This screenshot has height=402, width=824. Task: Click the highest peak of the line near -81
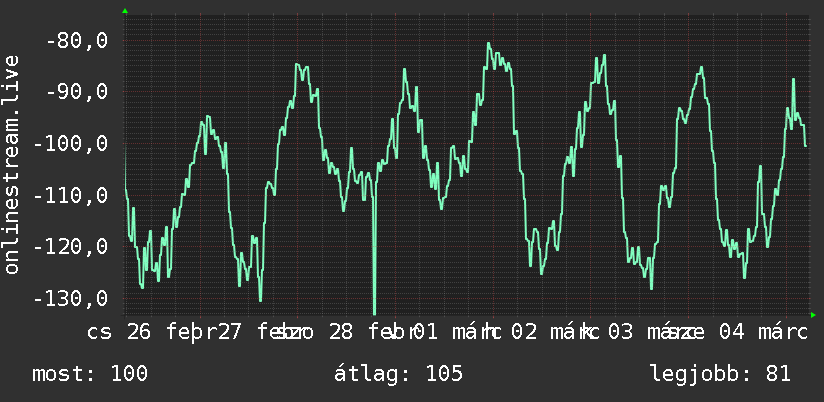(489, 44)
